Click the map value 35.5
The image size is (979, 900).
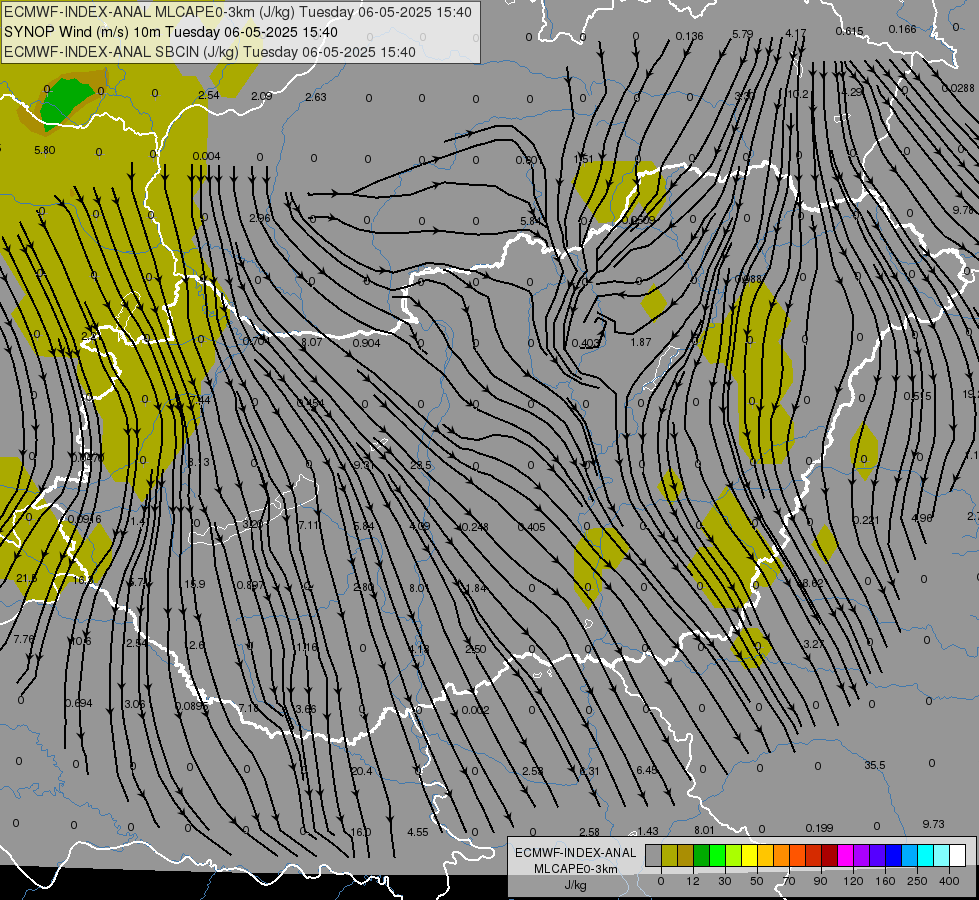click(875, 765)
